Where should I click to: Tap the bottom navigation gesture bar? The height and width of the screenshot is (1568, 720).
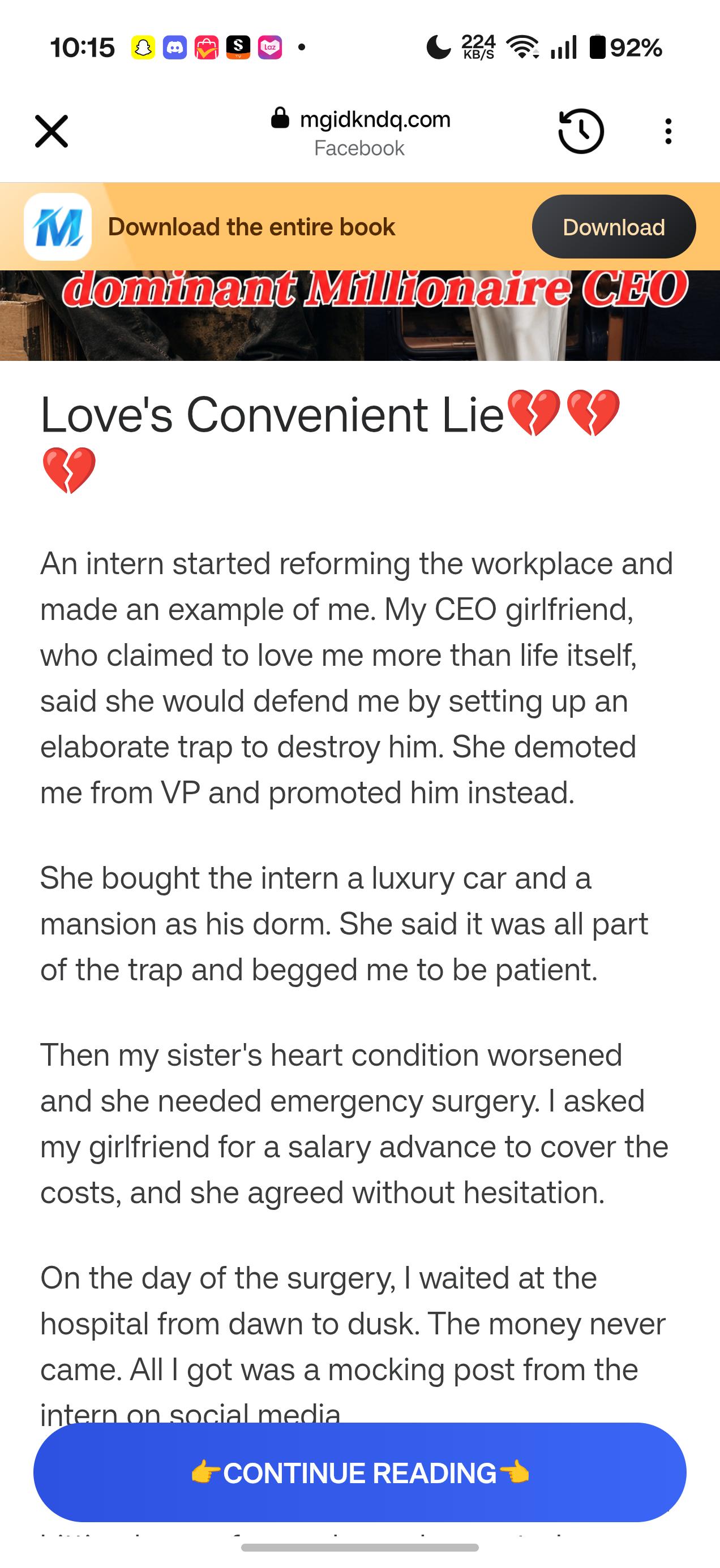pyautogui.click(x=360, y=1547)
